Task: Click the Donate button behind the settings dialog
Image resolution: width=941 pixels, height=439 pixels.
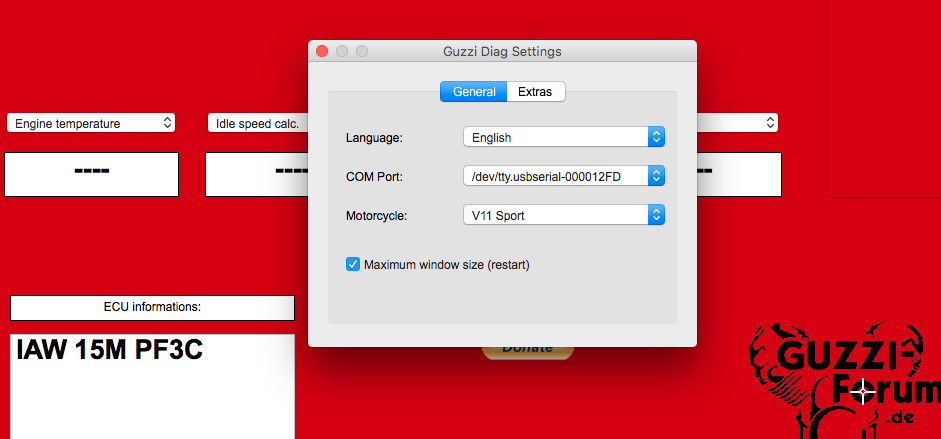Action: point(528,352)
